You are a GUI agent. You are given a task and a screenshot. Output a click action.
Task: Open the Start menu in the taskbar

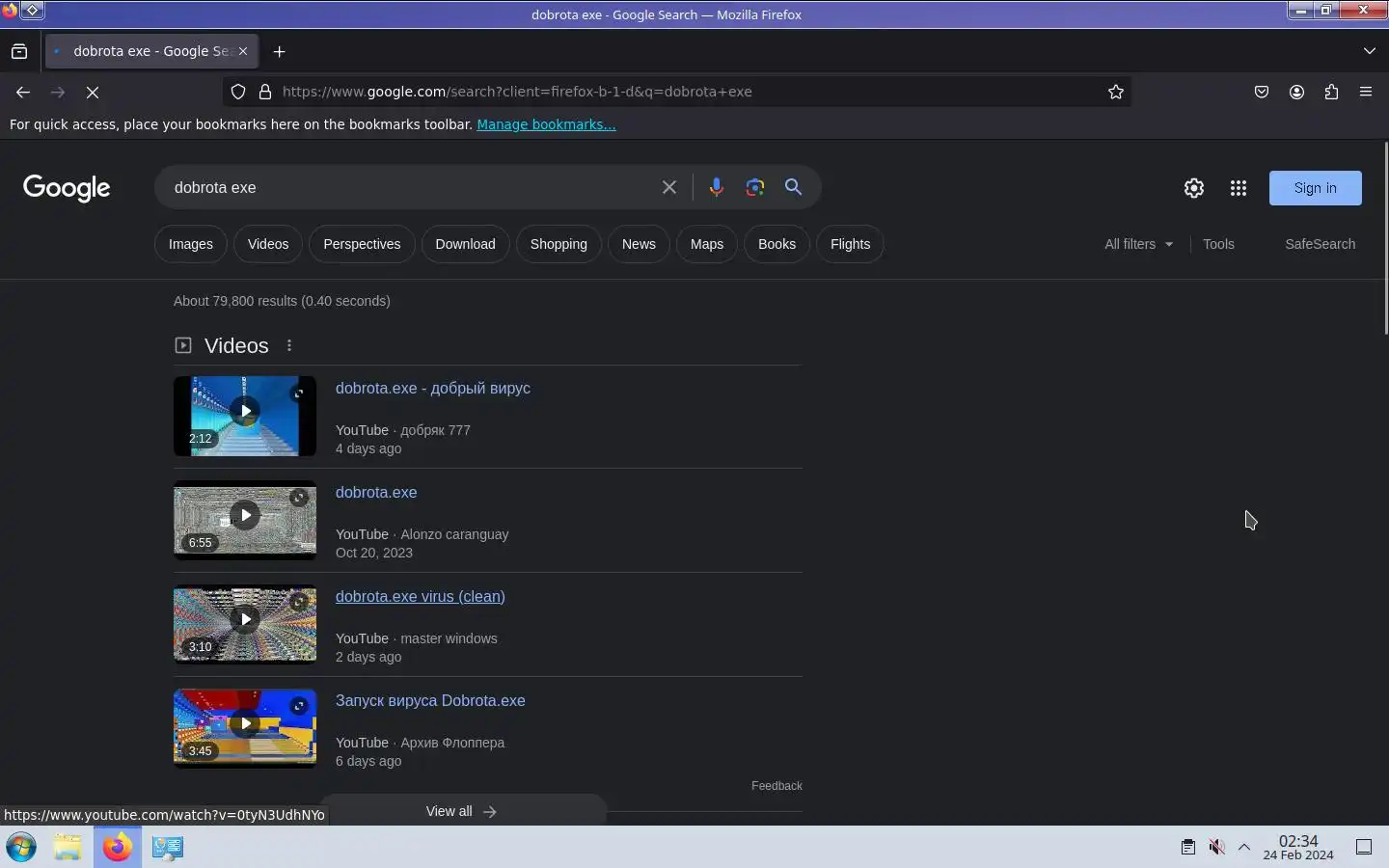[21, 847]
